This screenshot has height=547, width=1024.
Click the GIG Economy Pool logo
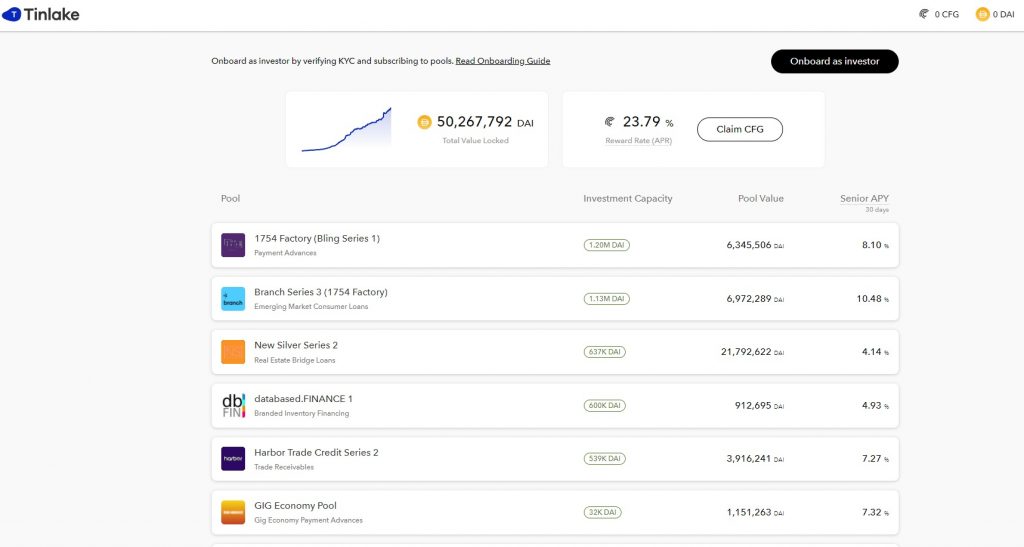pyautogui.click(x=233, y=512)
